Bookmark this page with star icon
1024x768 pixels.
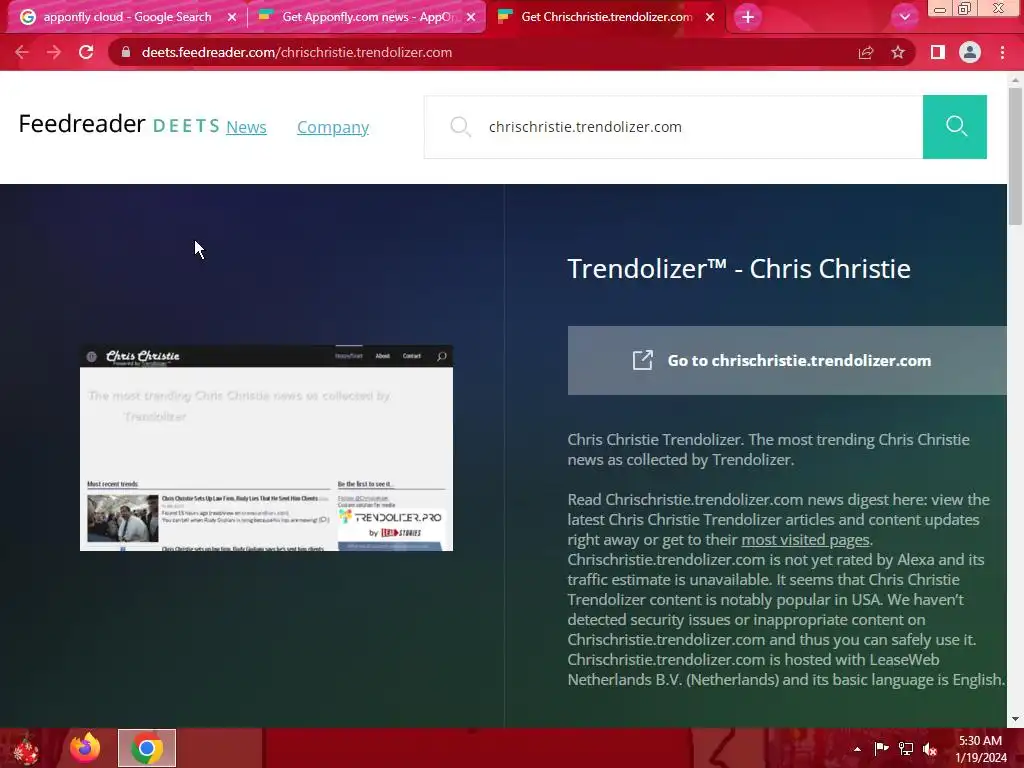coord(898,52)
